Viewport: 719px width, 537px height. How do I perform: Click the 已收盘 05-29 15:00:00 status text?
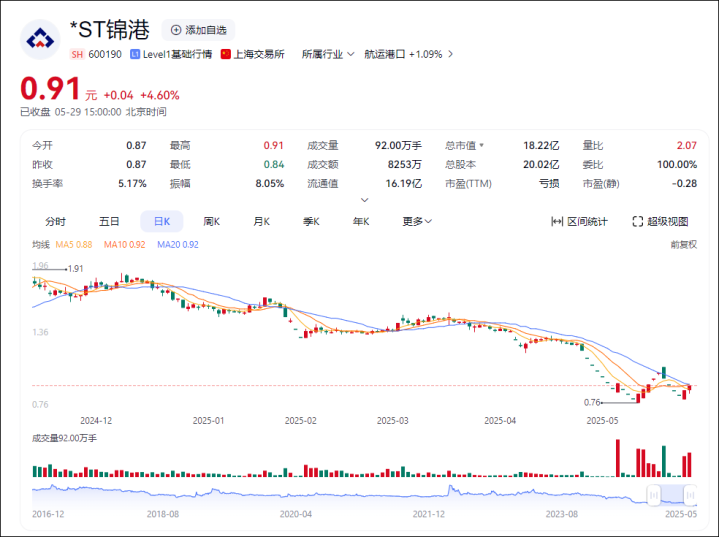(x=93, y=112)
